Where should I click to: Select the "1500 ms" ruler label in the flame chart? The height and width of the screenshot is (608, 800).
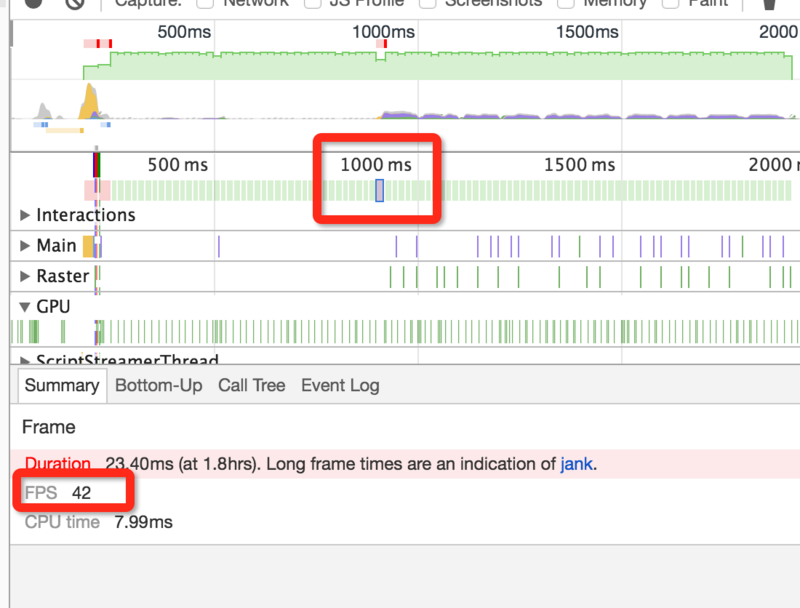pos(580,165)
